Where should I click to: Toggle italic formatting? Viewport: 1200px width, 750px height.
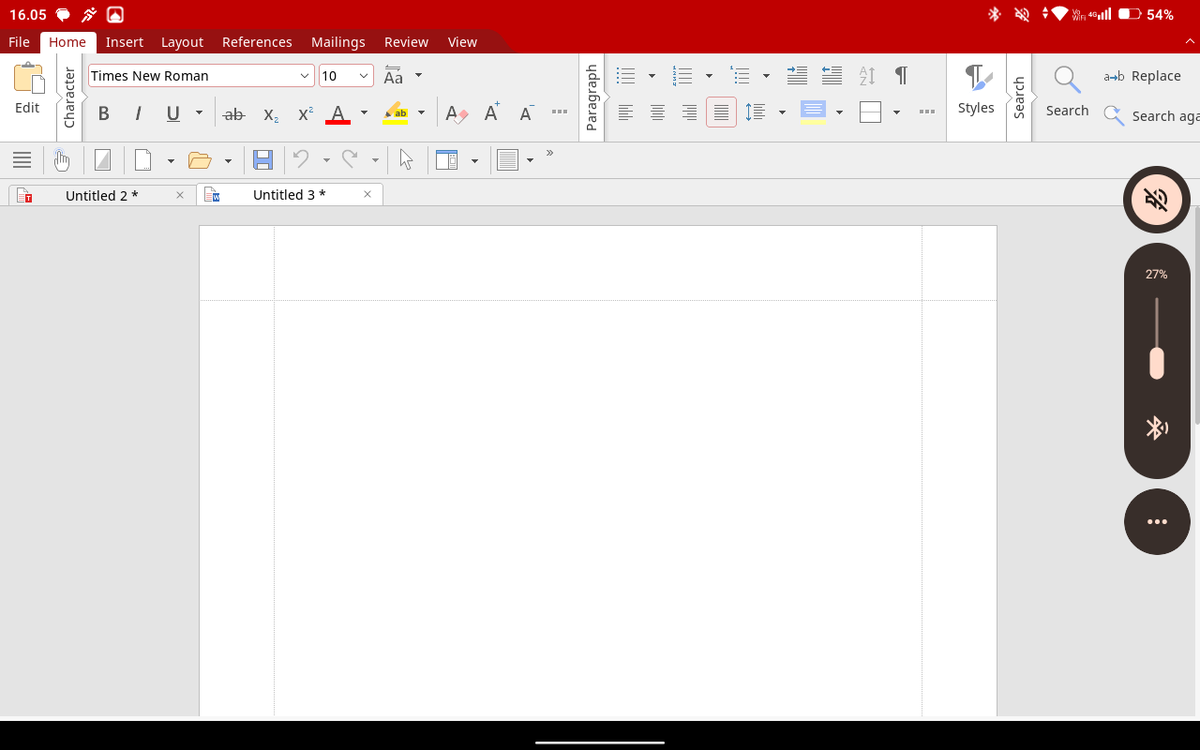[138, 114]
